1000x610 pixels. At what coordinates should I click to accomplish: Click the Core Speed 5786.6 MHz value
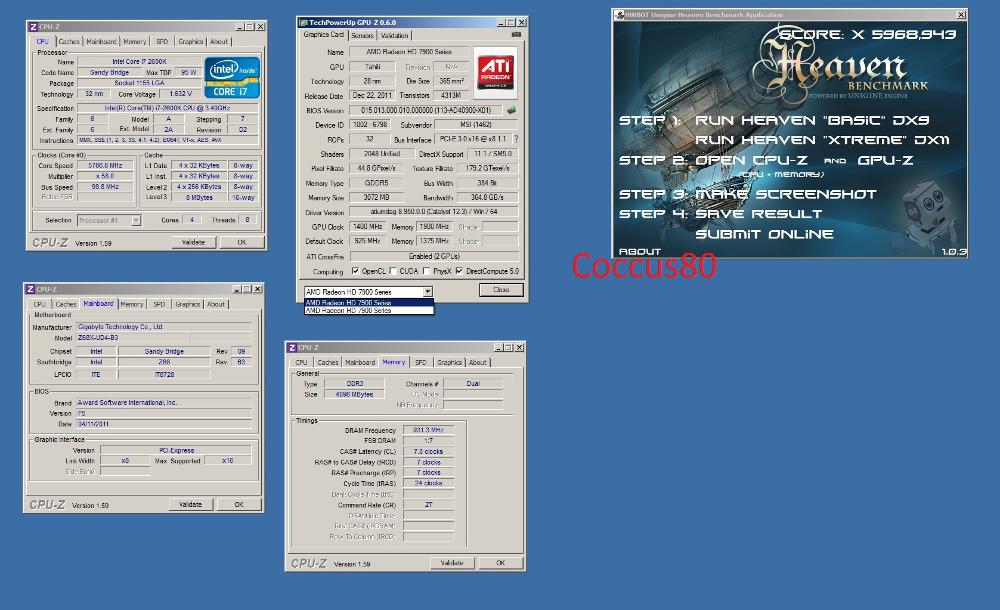coord(105,165)
